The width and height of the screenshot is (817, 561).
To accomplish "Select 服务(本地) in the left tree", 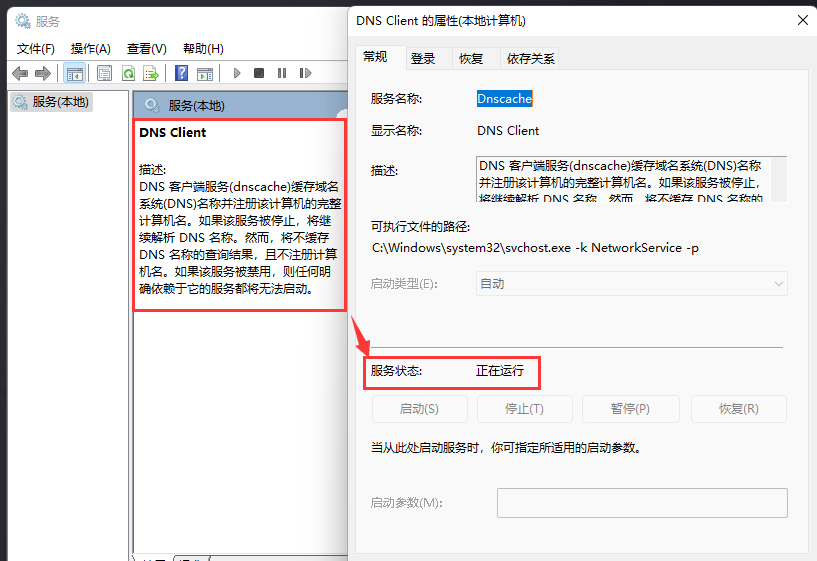I will pyautogui.click(x=60, y=101).
